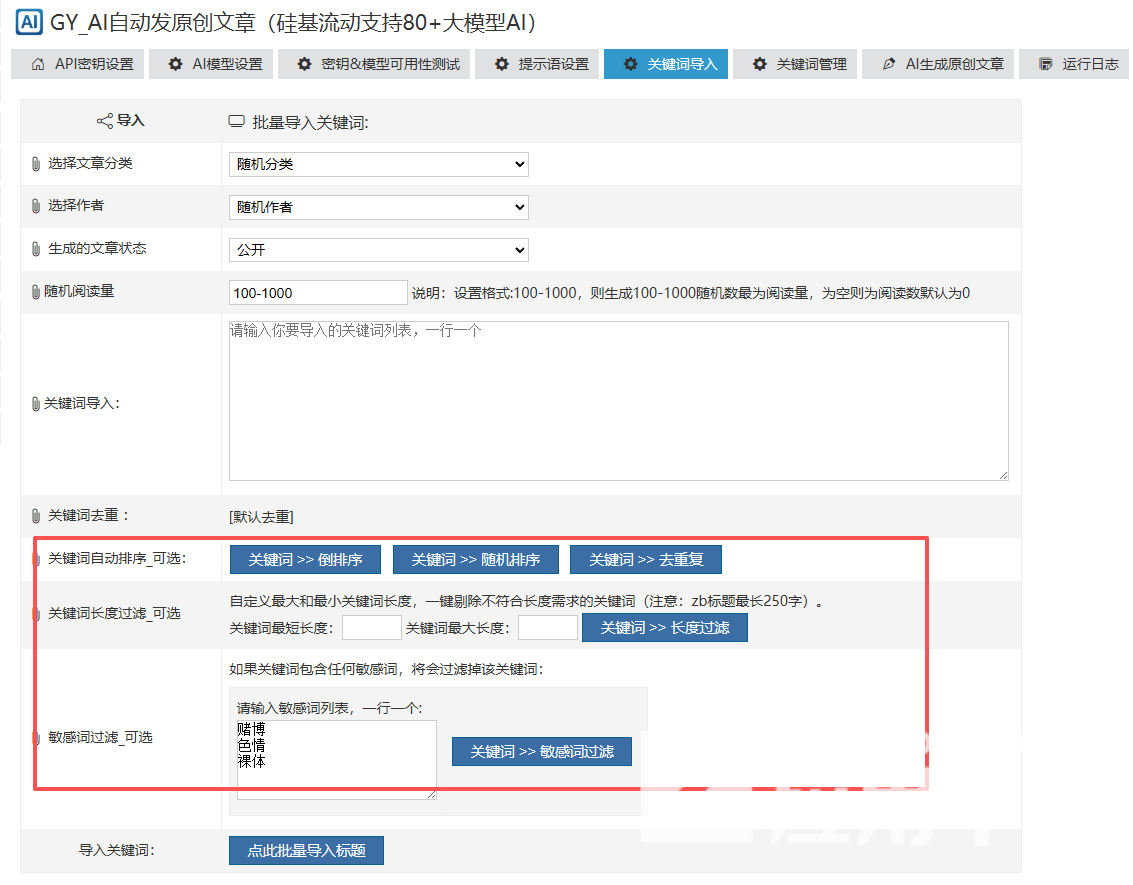Click the 点此批量导入标题 button
The width and height of the screenshot is (1133, 885).
point(306,851)
